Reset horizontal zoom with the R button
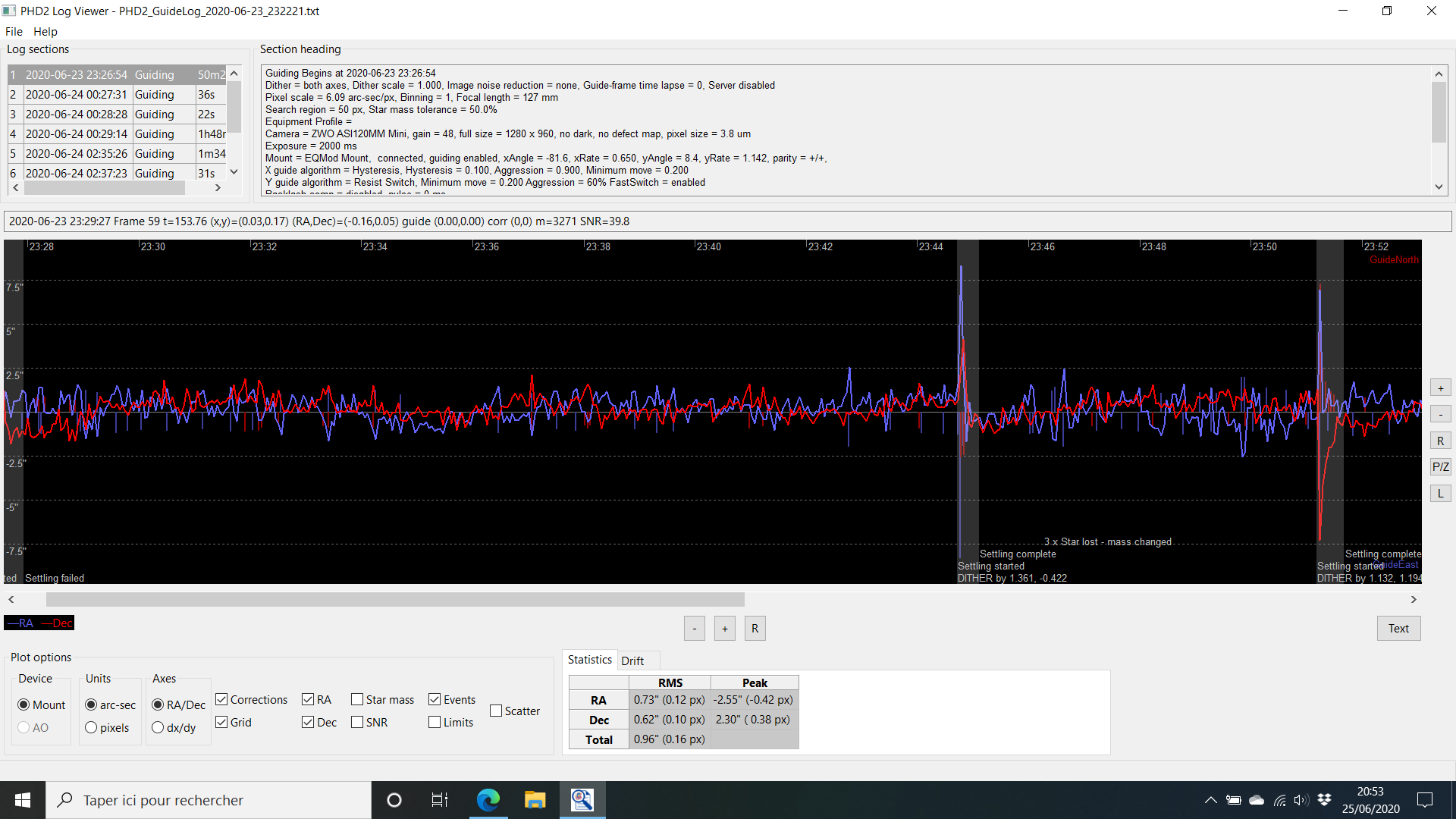 (x=755, y=629)
